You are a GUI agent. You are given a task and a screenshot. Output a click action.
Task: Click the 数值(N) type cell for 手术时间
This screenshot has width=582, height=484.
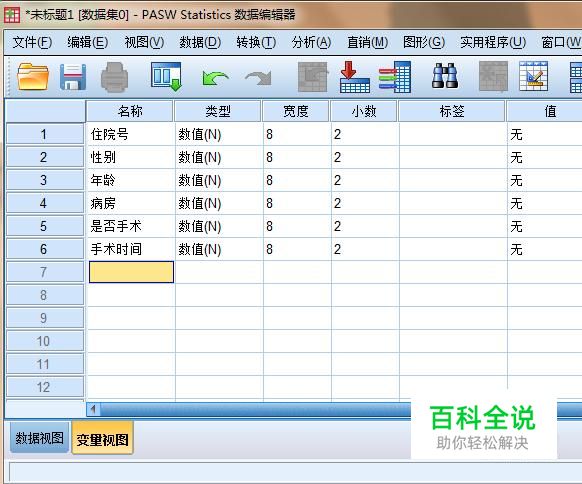(219, 249)
